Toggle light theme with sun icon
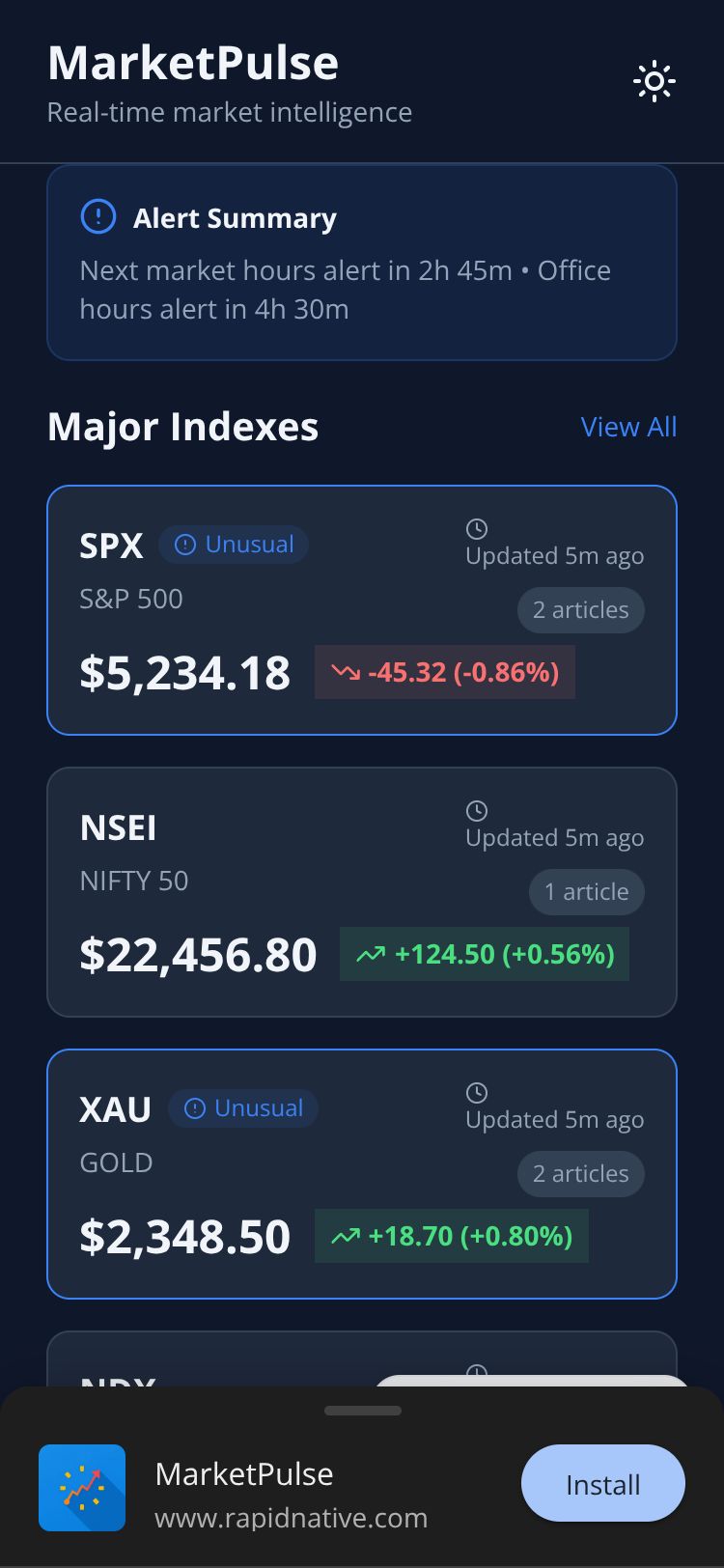The image size is (724, 1568). [654, 82]
